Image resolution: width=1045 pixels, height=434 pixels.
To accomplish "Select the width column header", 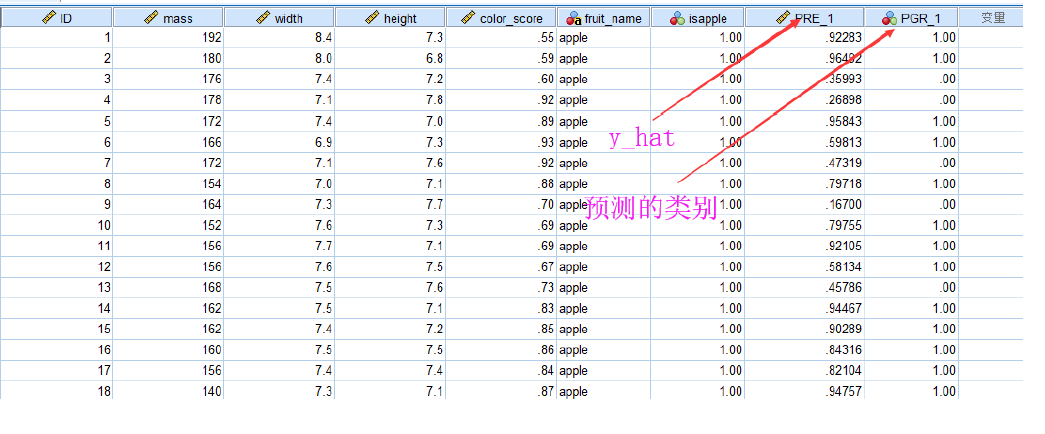I will (x=280, y=18).
